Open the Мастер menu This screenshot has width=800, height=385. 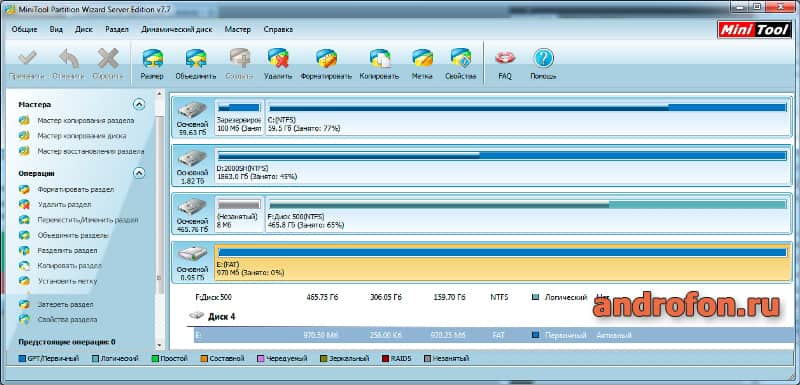[238, 30]
